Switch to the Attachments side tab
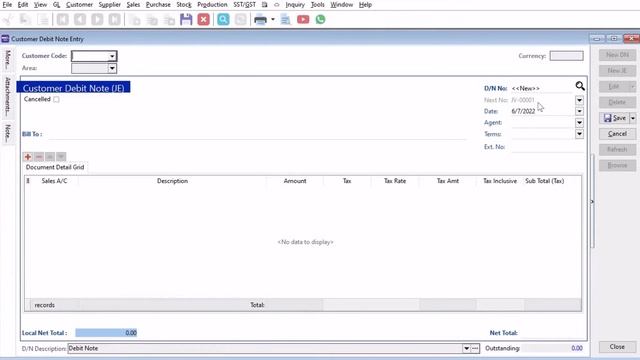 tap(7, 97)
